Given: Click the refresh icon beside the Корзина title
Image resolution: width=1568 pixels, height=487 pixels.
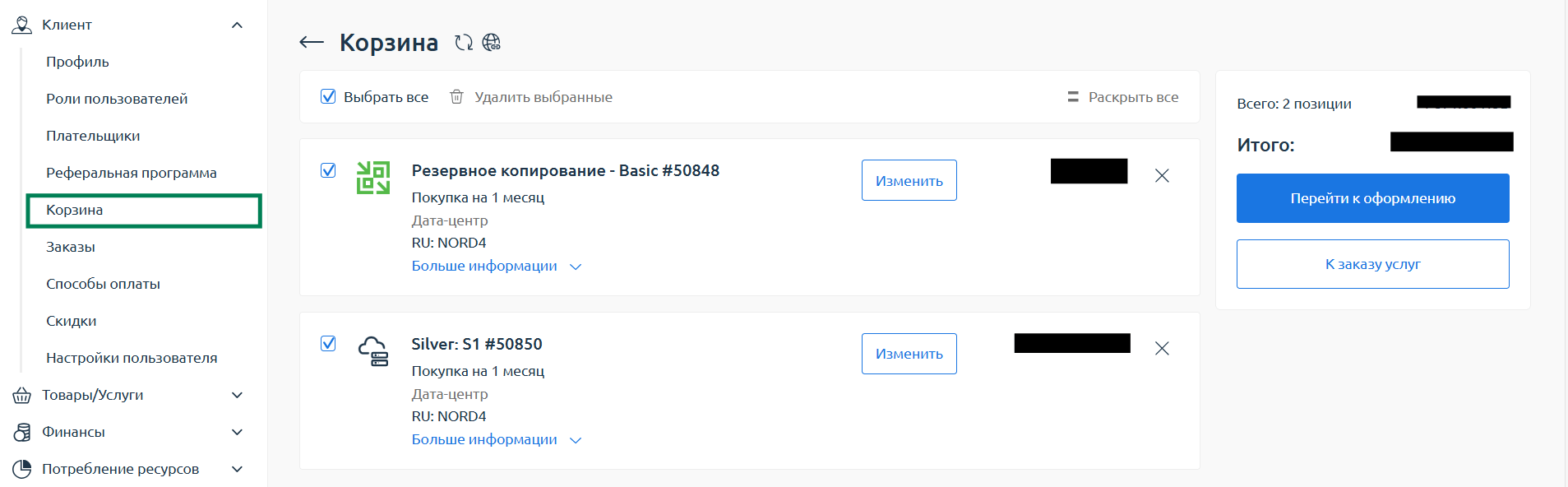Looking at the screenshot, I should pos(464,42).
